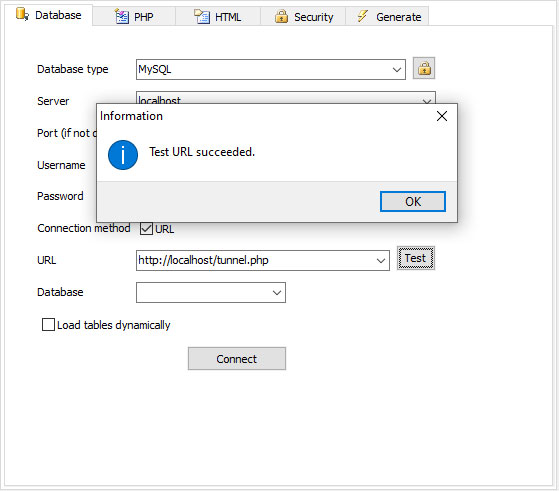
Task: Click the PHP tab icon
Action: 122,16
